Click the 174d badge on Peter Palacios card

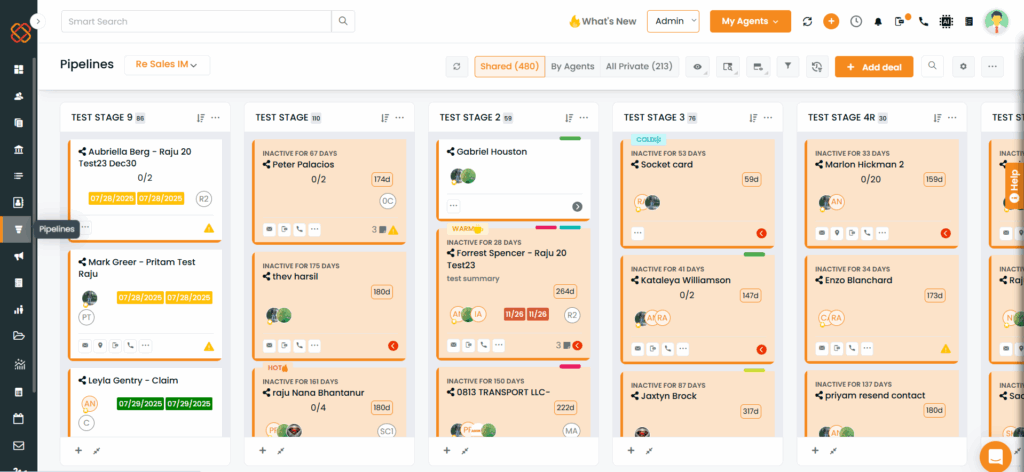click(x=382, y=180)
